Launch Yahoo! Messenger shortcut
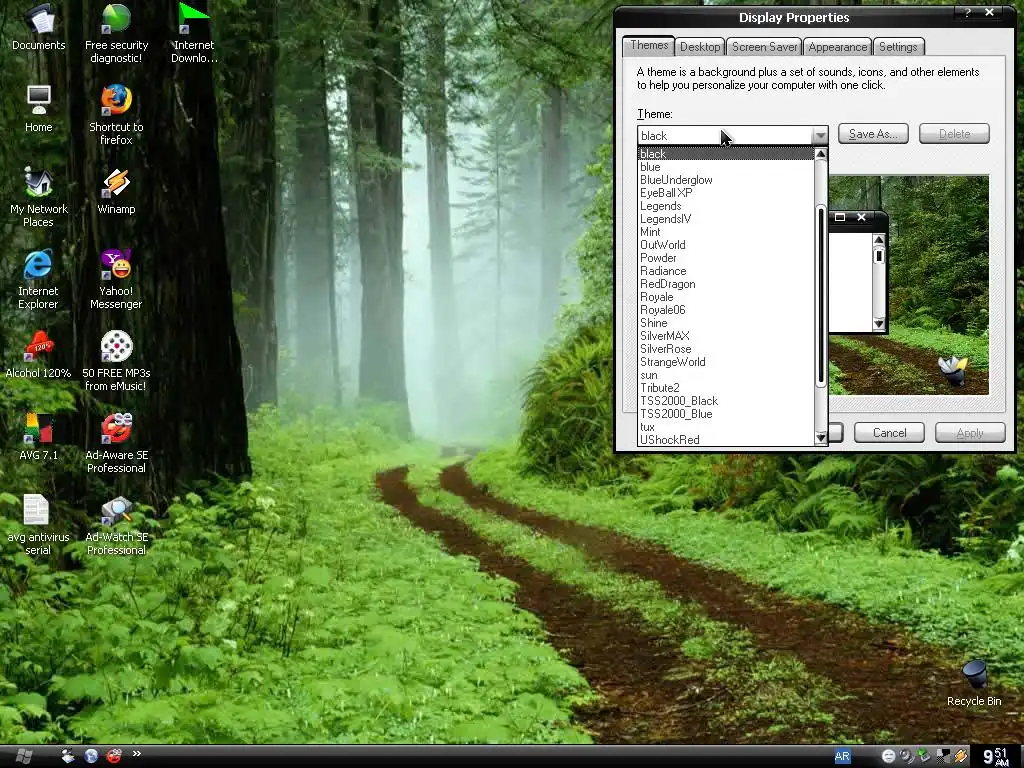 116,280
